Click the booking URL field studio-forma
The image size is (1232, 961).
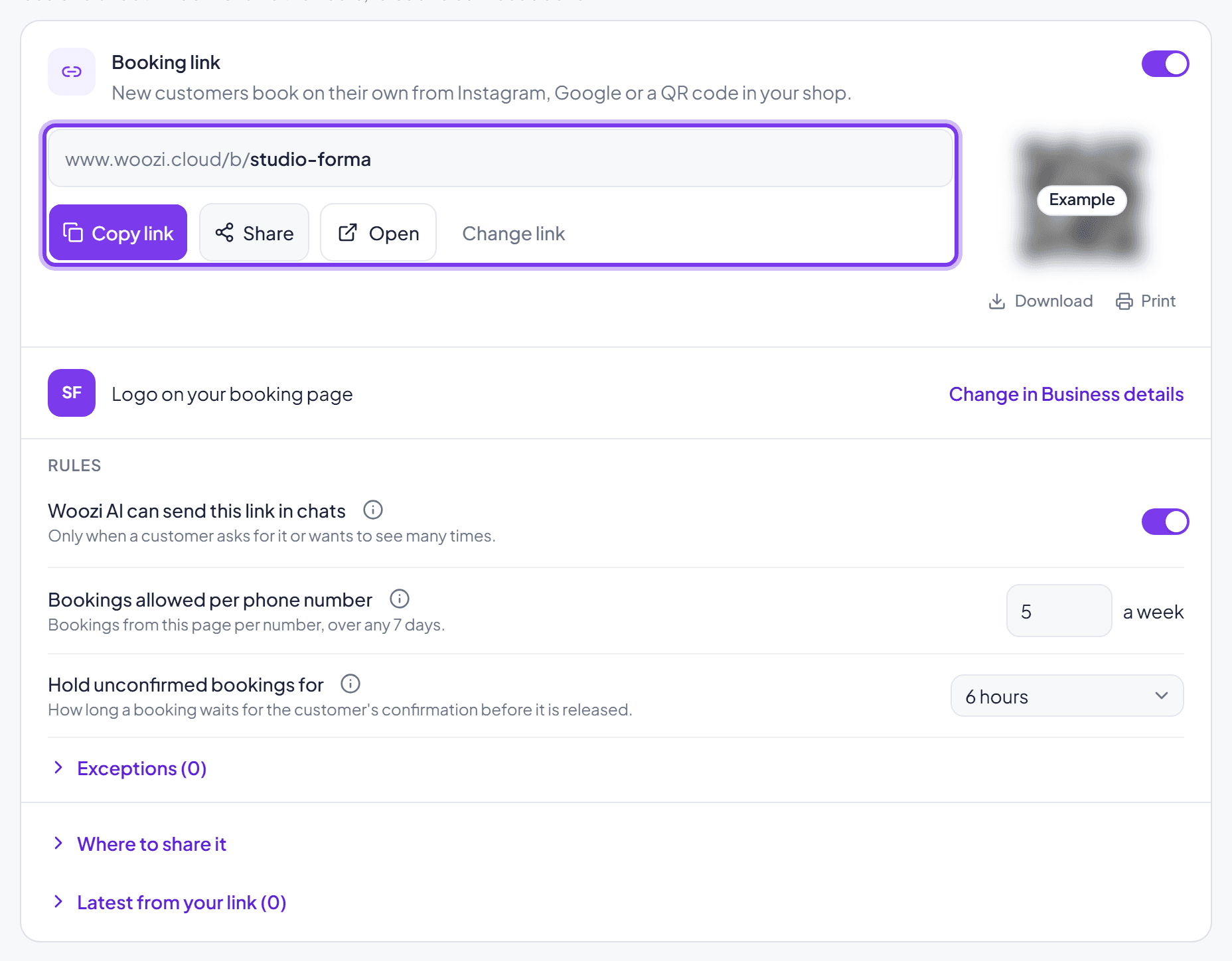pos(501,159)
